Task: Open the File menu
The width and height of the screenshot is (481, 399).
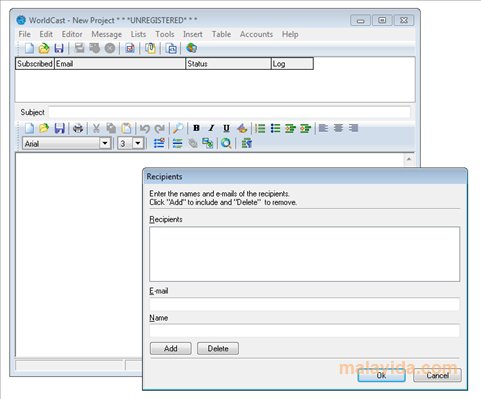Action: coord(24,34)
